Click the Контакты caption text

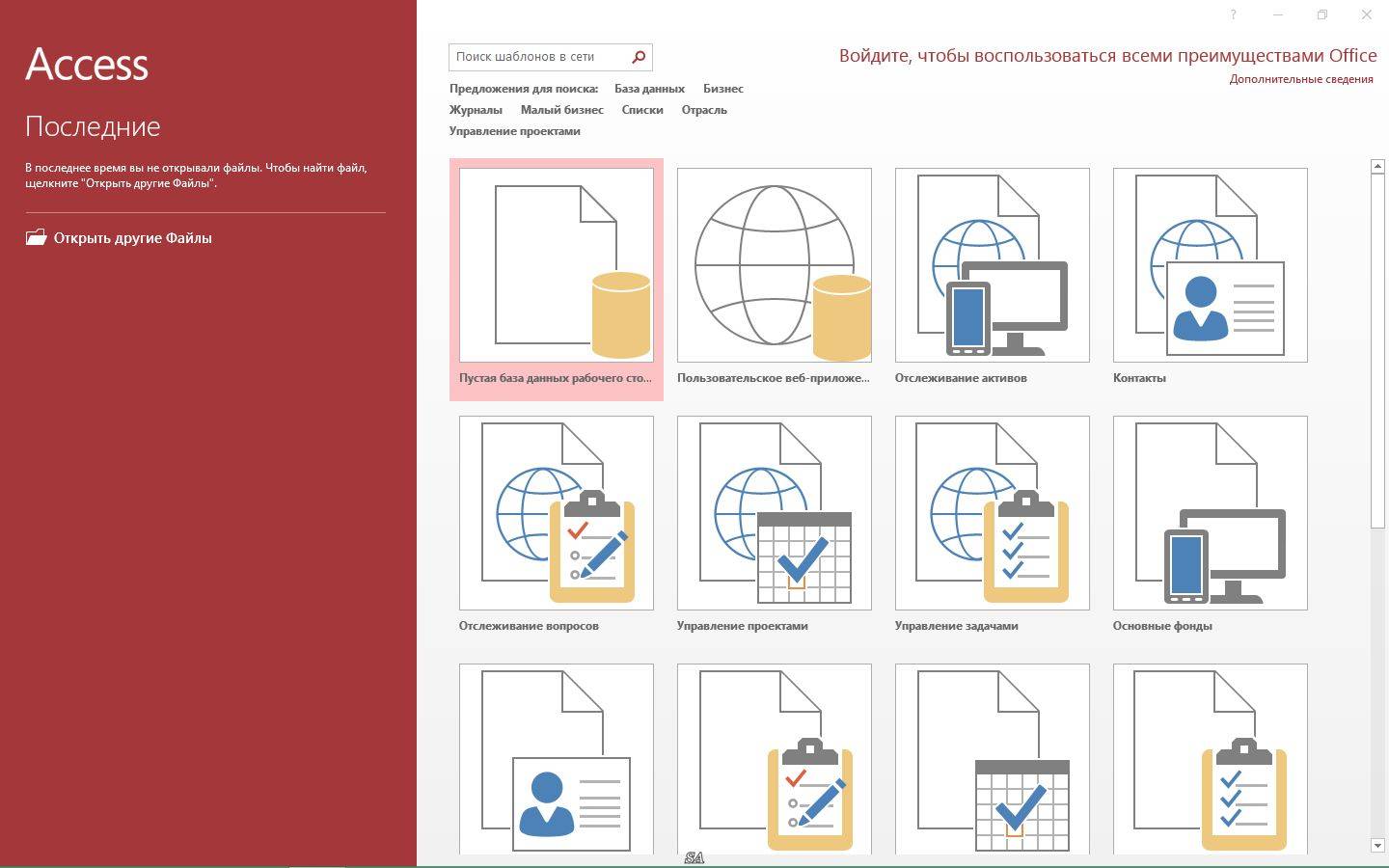click(1139, 378)
